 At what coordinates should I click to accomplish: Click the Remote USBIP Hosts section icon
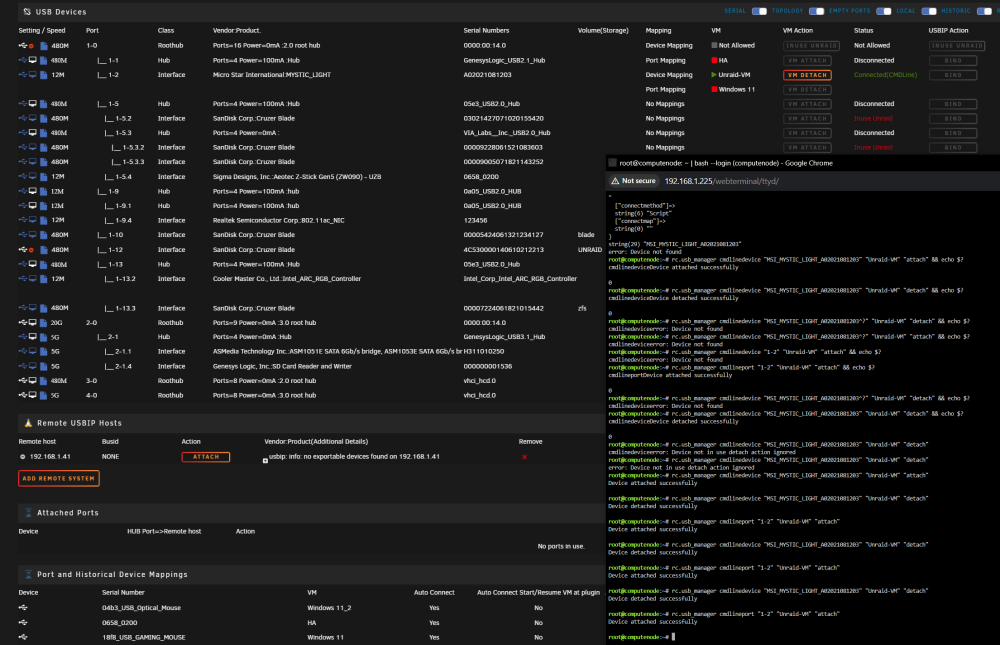[x=28, y=423]
